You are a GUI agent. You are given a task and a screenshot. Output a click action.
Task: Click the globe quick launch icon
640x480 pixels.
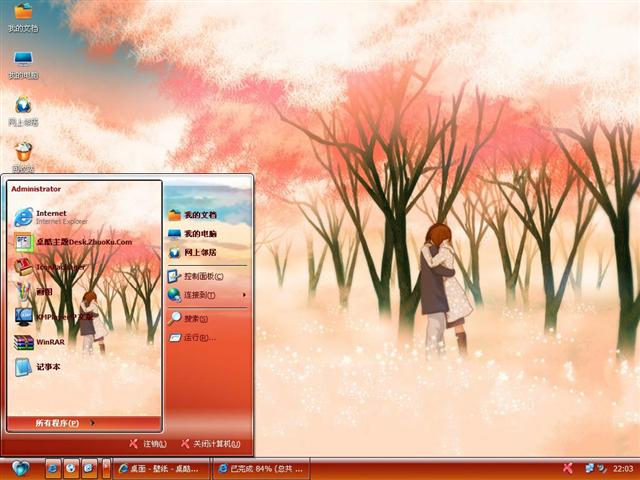(71, 468)
